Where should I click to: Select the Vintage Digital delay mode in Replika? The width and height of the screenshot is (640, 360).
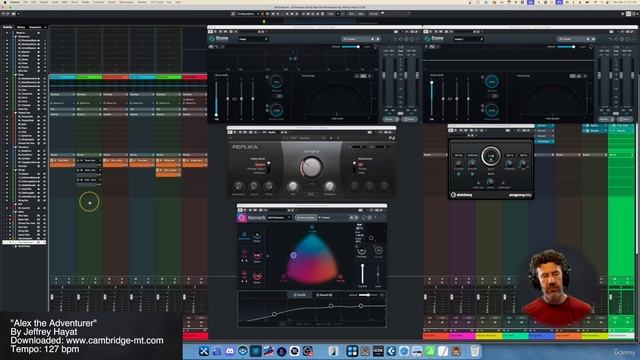pyautogui.click(x=256, y=169)
